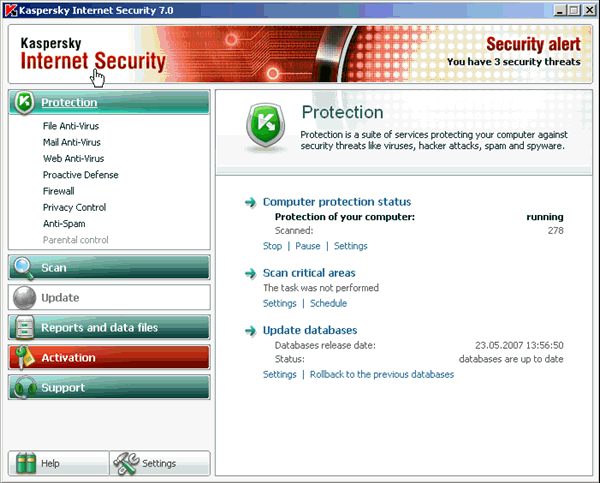Click the magnifying glass Scan icon
The image size is (600, 483).
pos(23,268)
